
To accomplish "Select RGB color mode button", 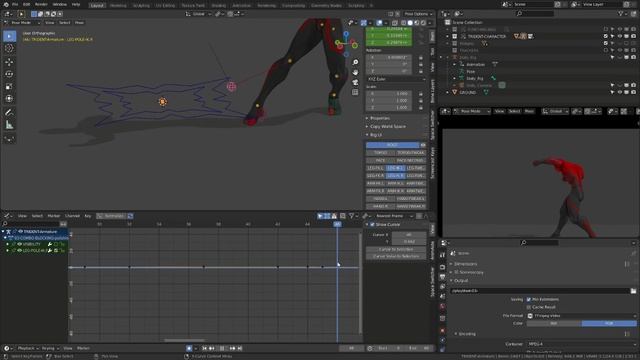I will pos(609,323).
